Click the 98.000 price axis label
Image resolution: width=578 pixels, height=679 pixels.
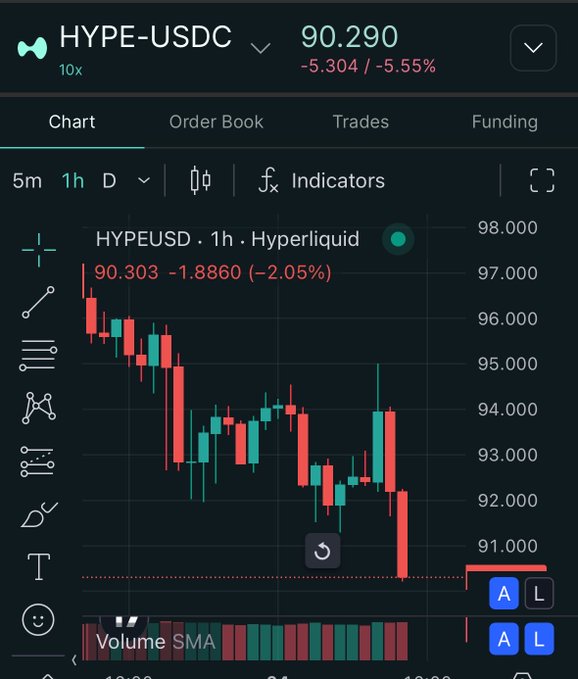(507, 228)
